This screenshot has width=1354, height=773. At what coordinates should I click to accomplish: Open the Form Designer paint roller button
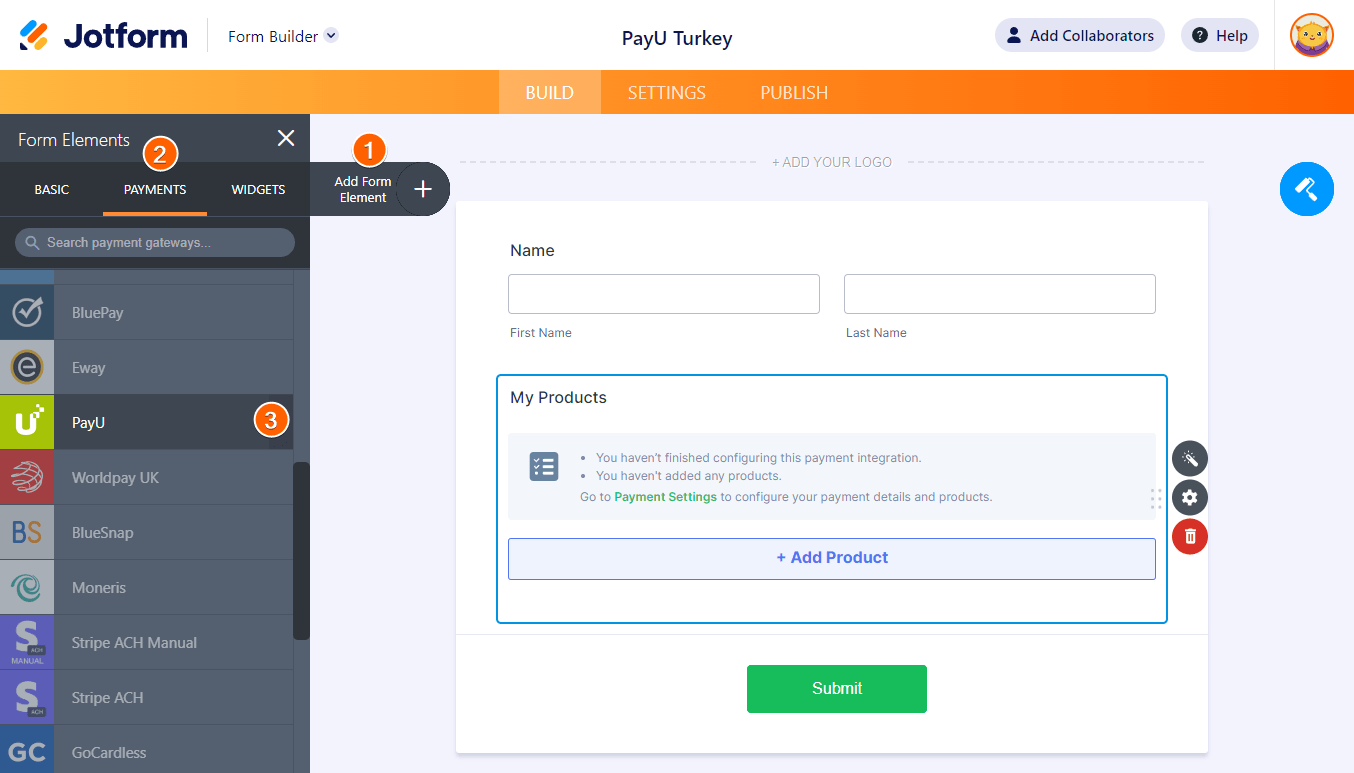pos(1307,188)
